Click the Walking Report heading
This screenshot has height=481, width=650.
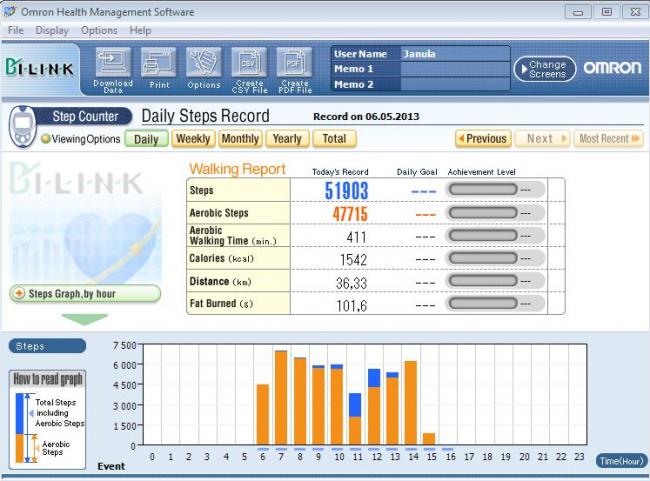[238, 169]
